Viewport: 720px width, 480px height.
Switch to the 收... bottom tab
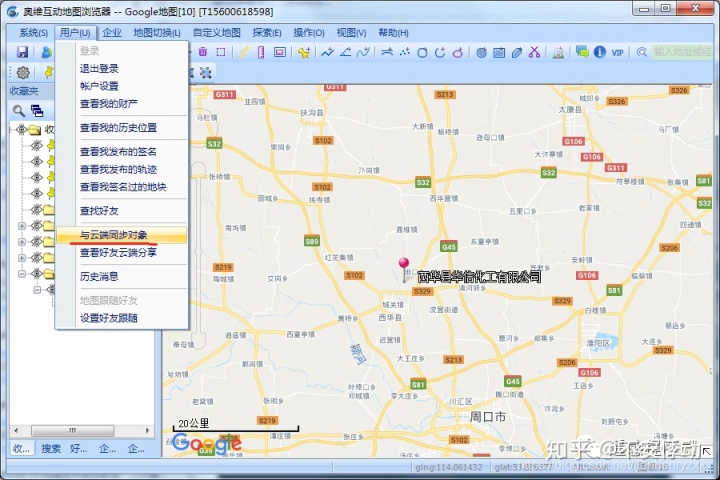coord(21,448)
